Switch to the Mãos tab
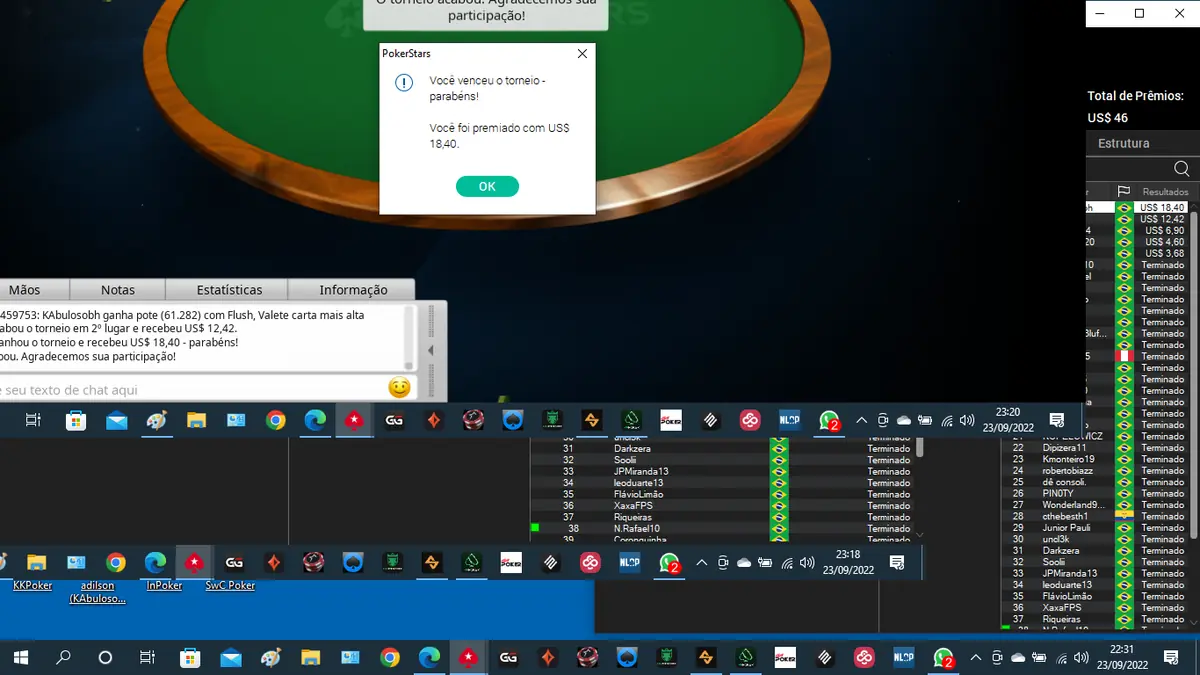This screenshot has height=675, width=1200. click(25, 290)
